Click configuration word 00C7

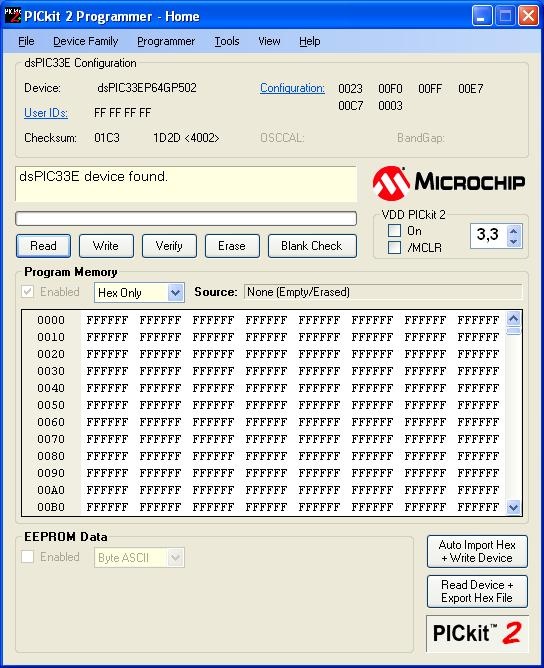click(350, 106)
